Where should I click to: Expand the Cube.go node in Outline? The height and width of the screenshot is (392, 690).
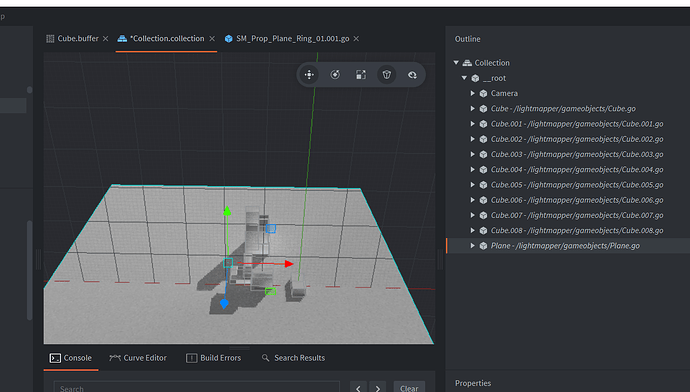point(473,109)
